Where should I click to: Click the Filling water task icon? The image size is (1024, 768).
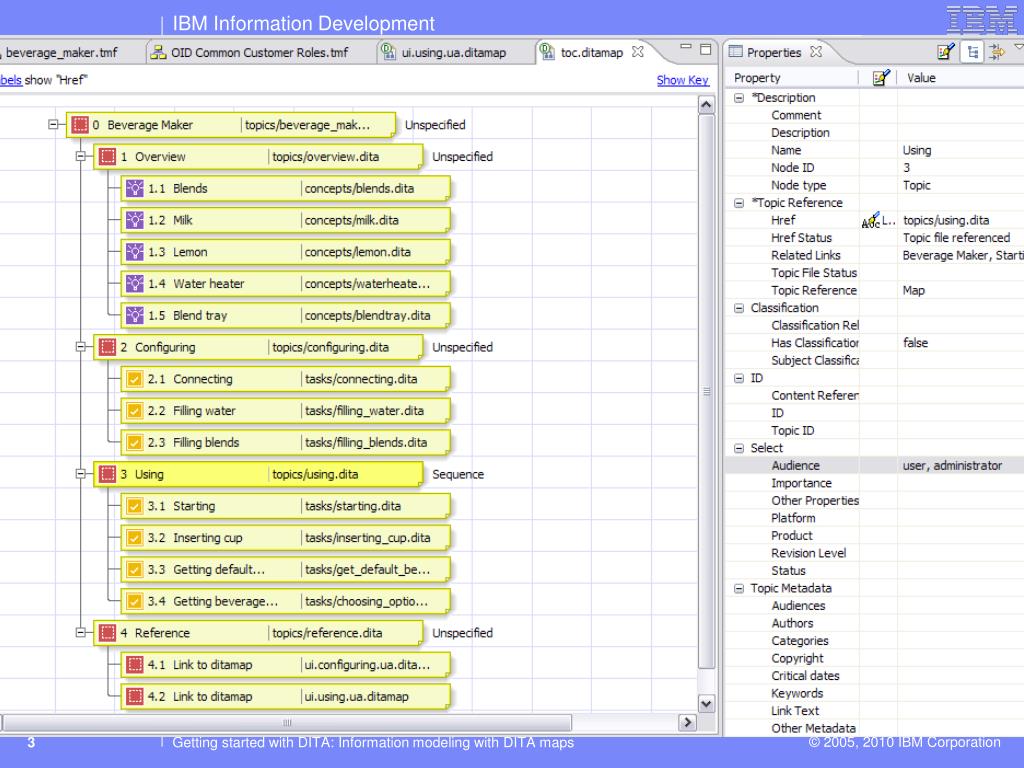tap(135, 411)
